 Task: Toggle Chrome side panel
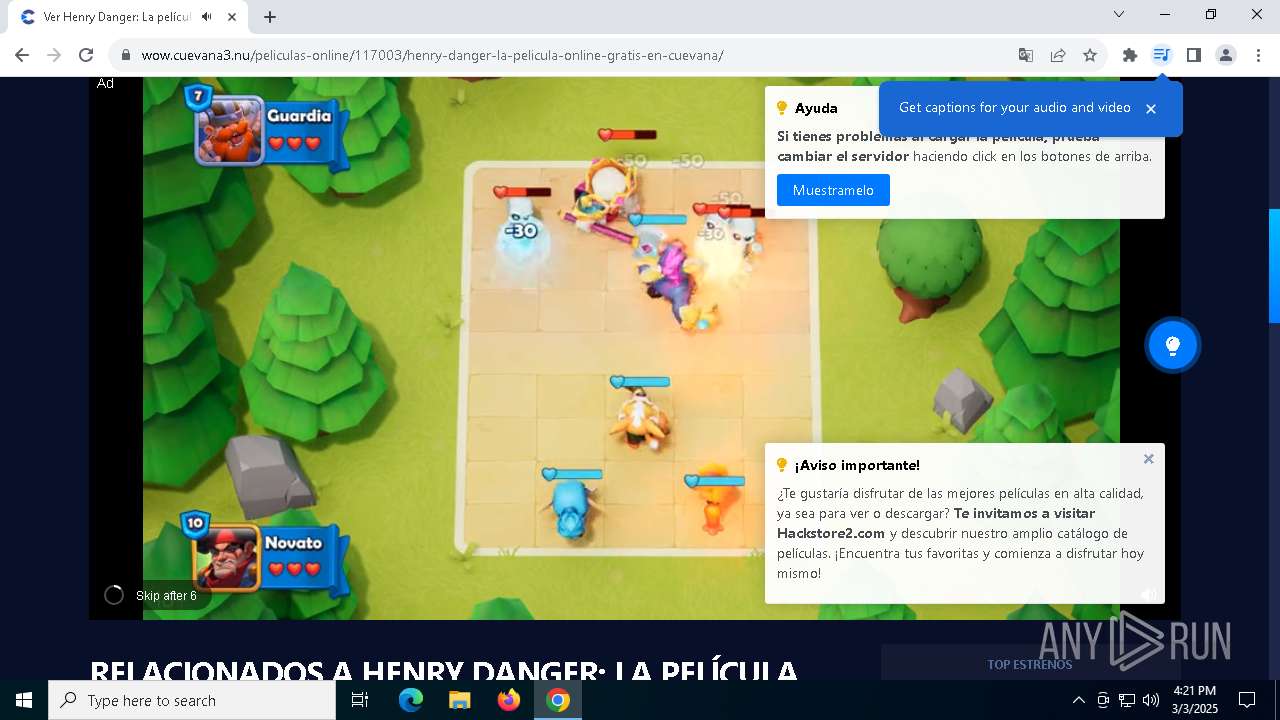coord(1193,55)
